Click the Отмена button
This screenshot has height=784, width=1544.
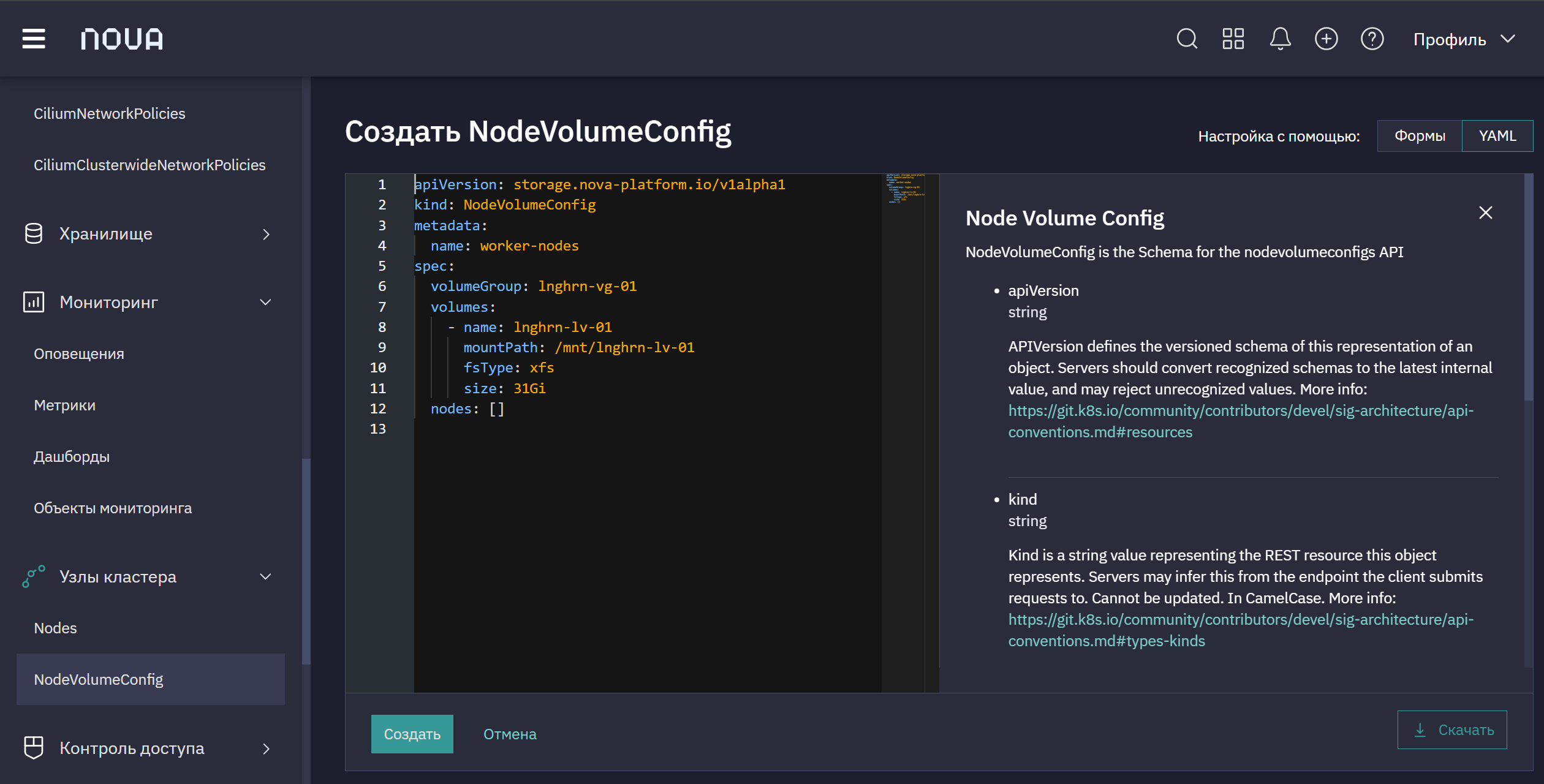510,734
